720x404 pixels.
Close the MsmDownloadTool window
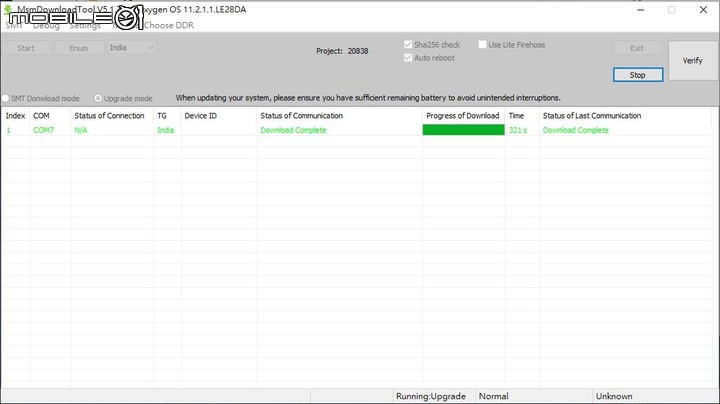(x=703, y=10)
